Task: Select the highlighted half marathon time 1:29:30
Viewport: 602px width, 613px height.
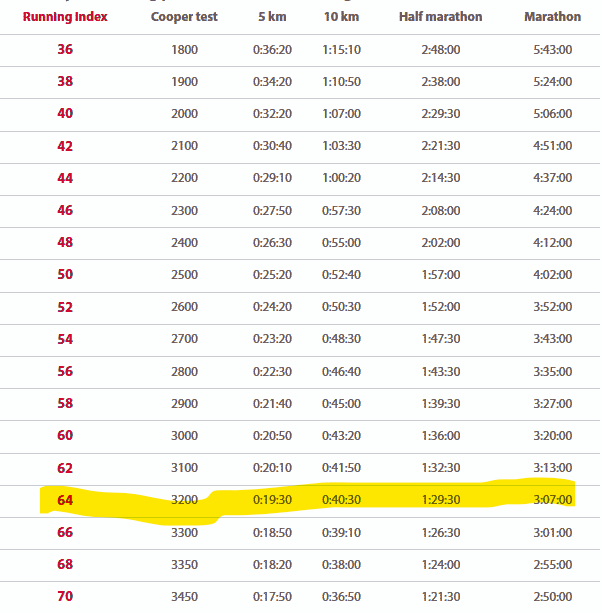Action: point(440,499)
